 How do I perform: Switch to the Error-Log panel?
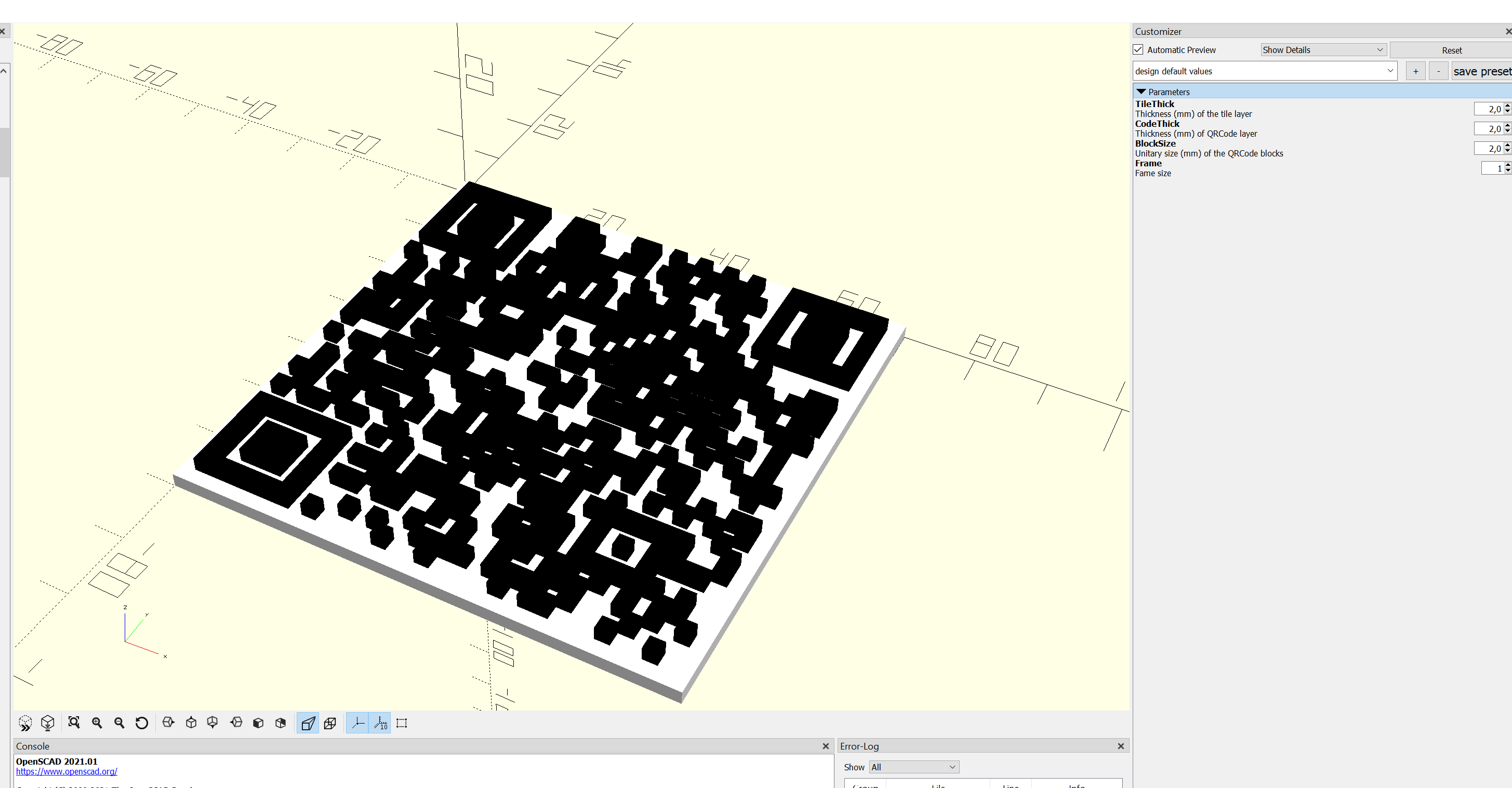[859, 746]
